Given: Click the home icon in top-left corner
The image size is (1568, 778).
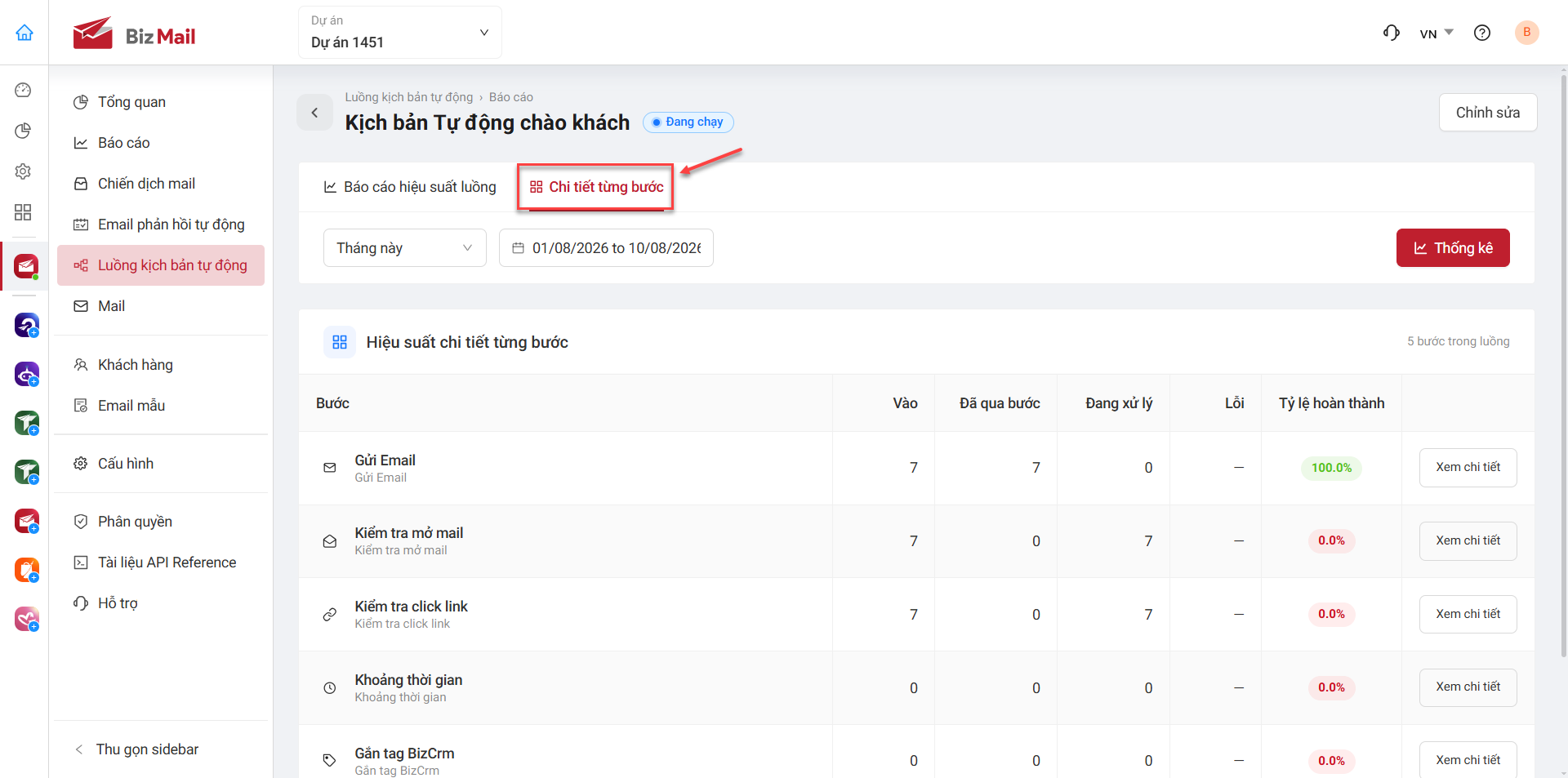Looking at the screenshot, I should (24, 33).
